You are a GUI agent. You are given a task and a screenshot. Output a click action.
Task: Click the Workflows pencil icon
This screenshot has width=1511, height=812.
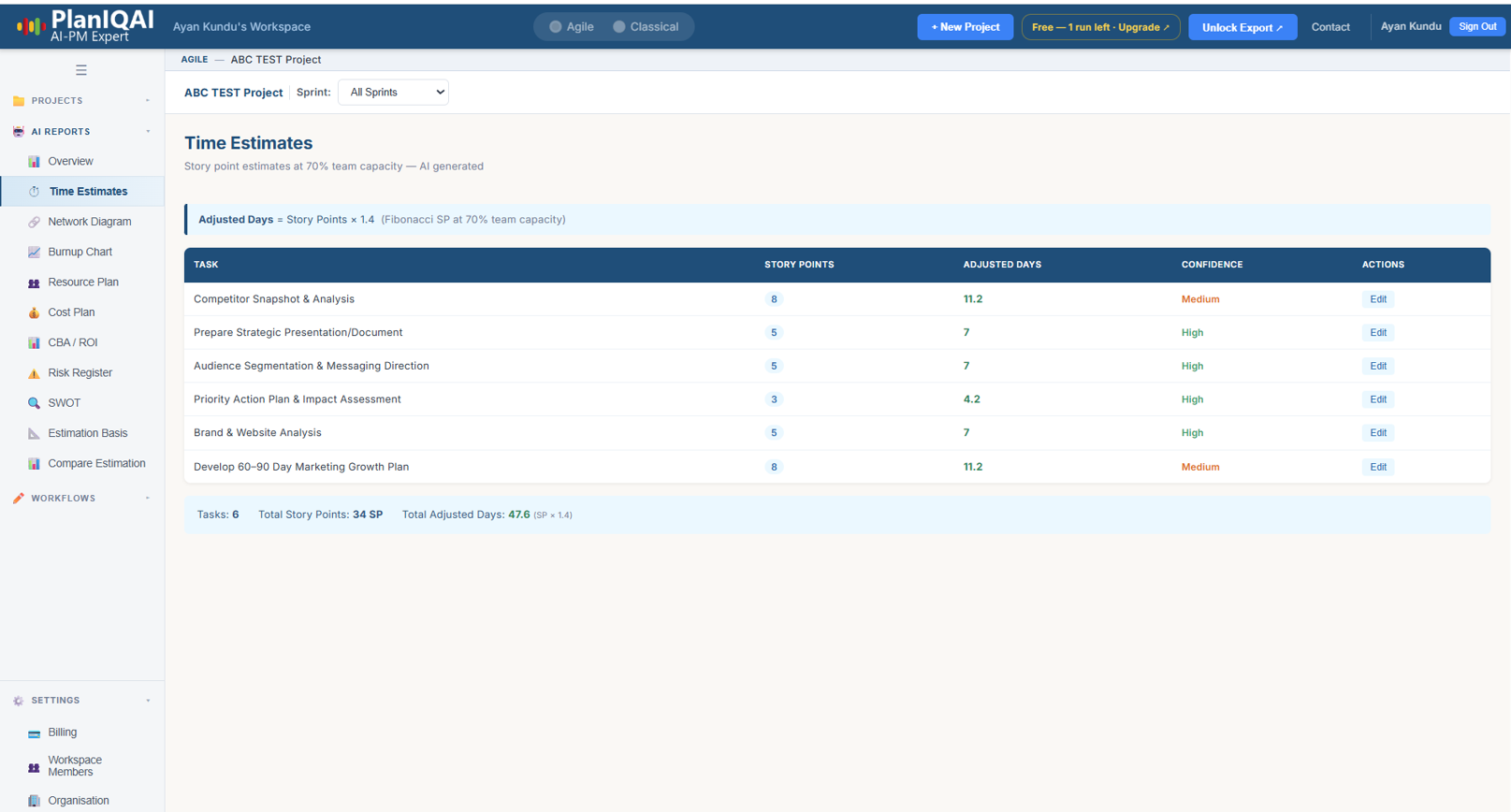click(19, 499)
